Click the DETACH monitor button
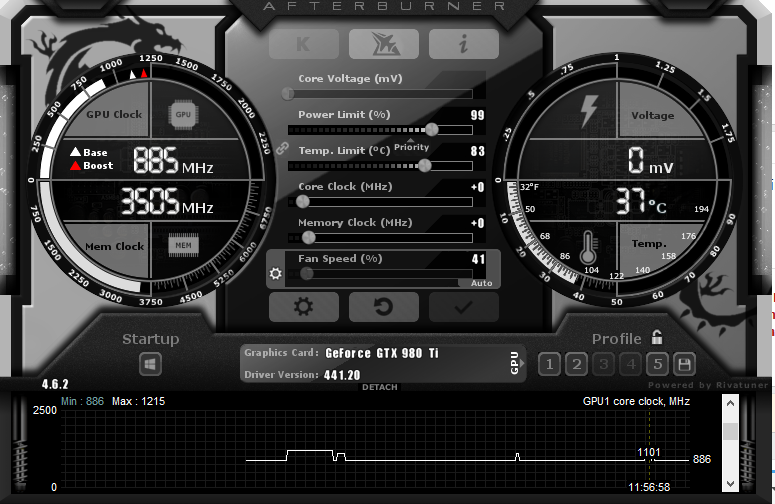This screenshot has height=504, width=775. [380, 387]
